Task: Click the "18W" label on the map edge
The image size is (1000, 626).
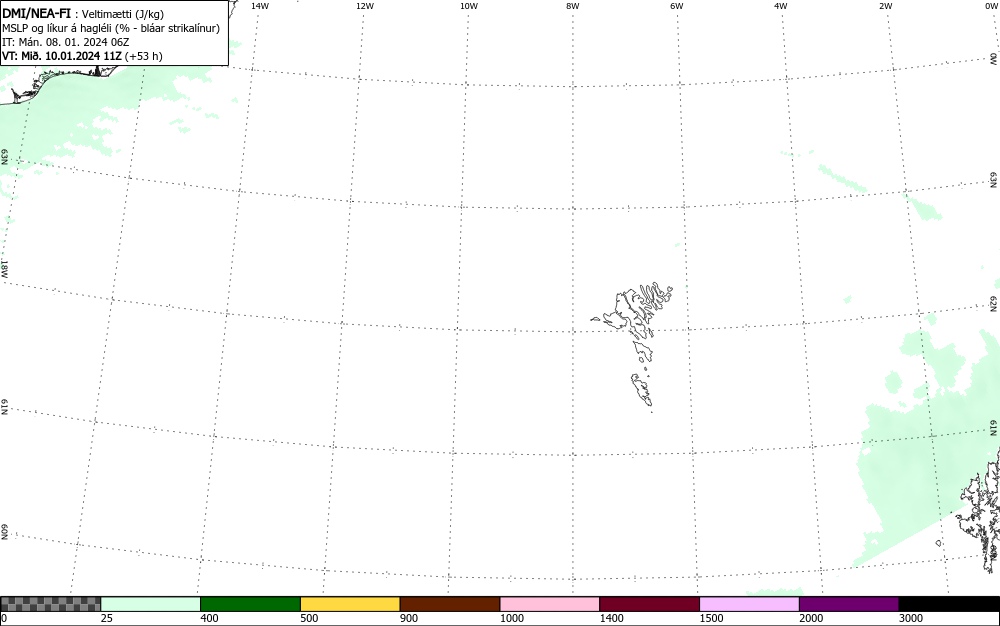Action: 4,268
